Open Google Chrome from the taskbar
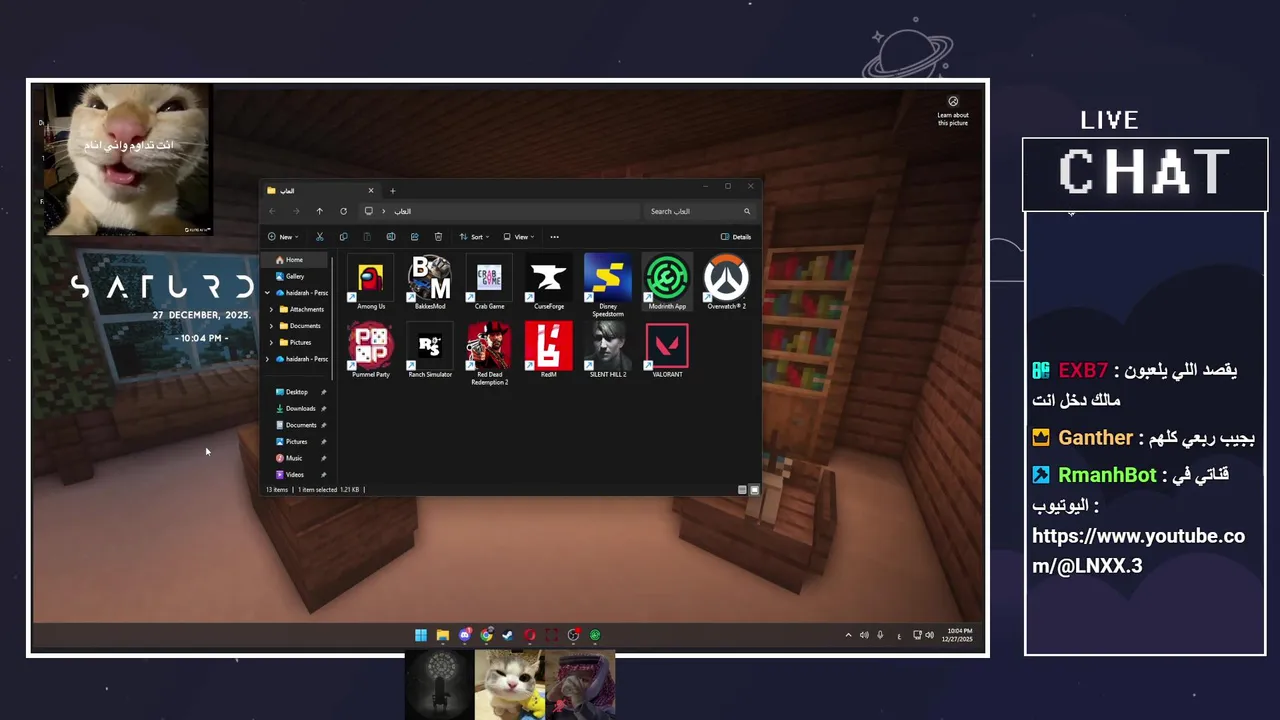The image size is (1280, 720). pyautogui.click(x=486, y=635)
